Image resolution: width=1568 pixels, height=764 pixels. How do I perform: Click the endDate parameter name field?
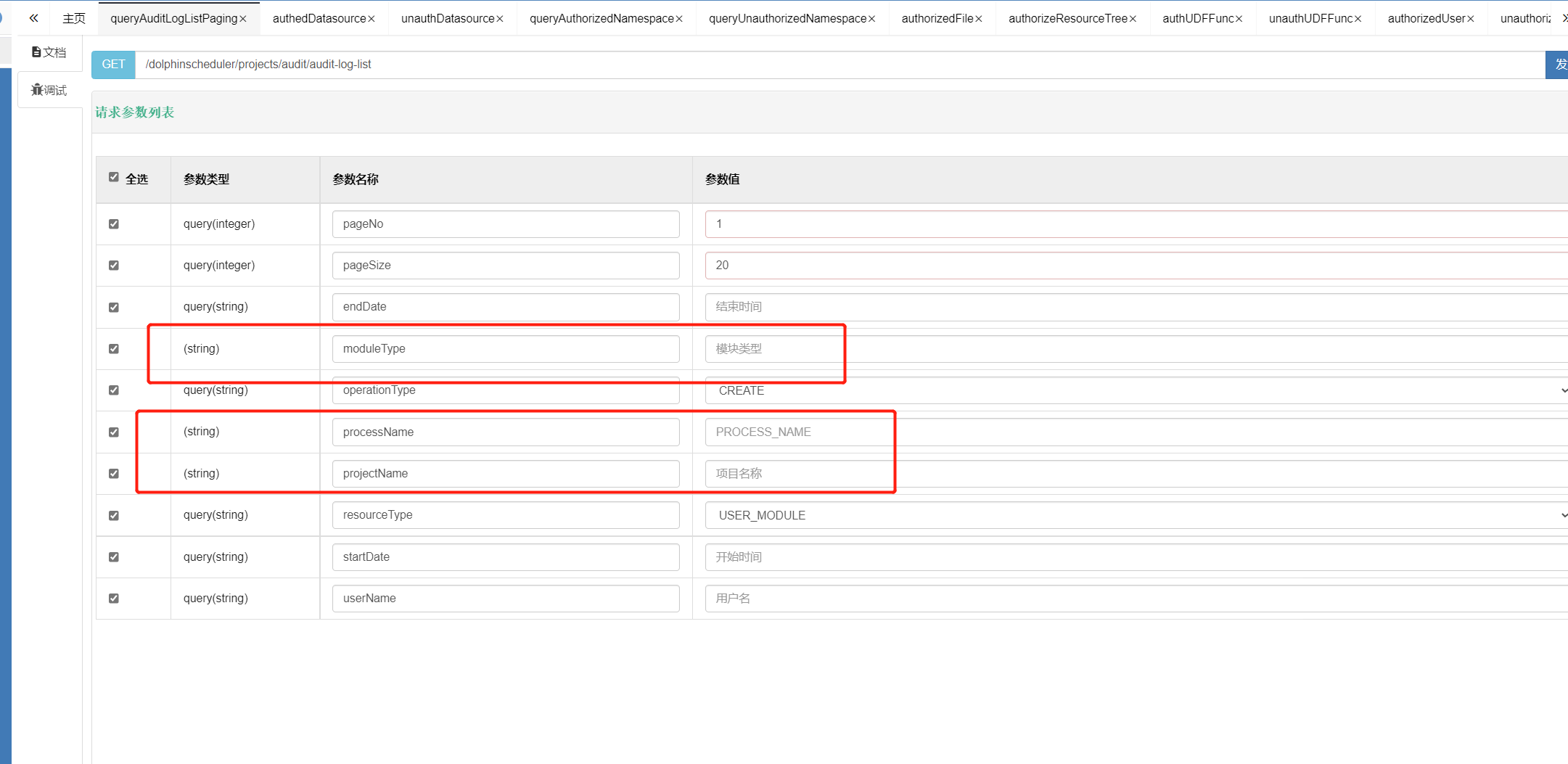click(x=506, y=307)
